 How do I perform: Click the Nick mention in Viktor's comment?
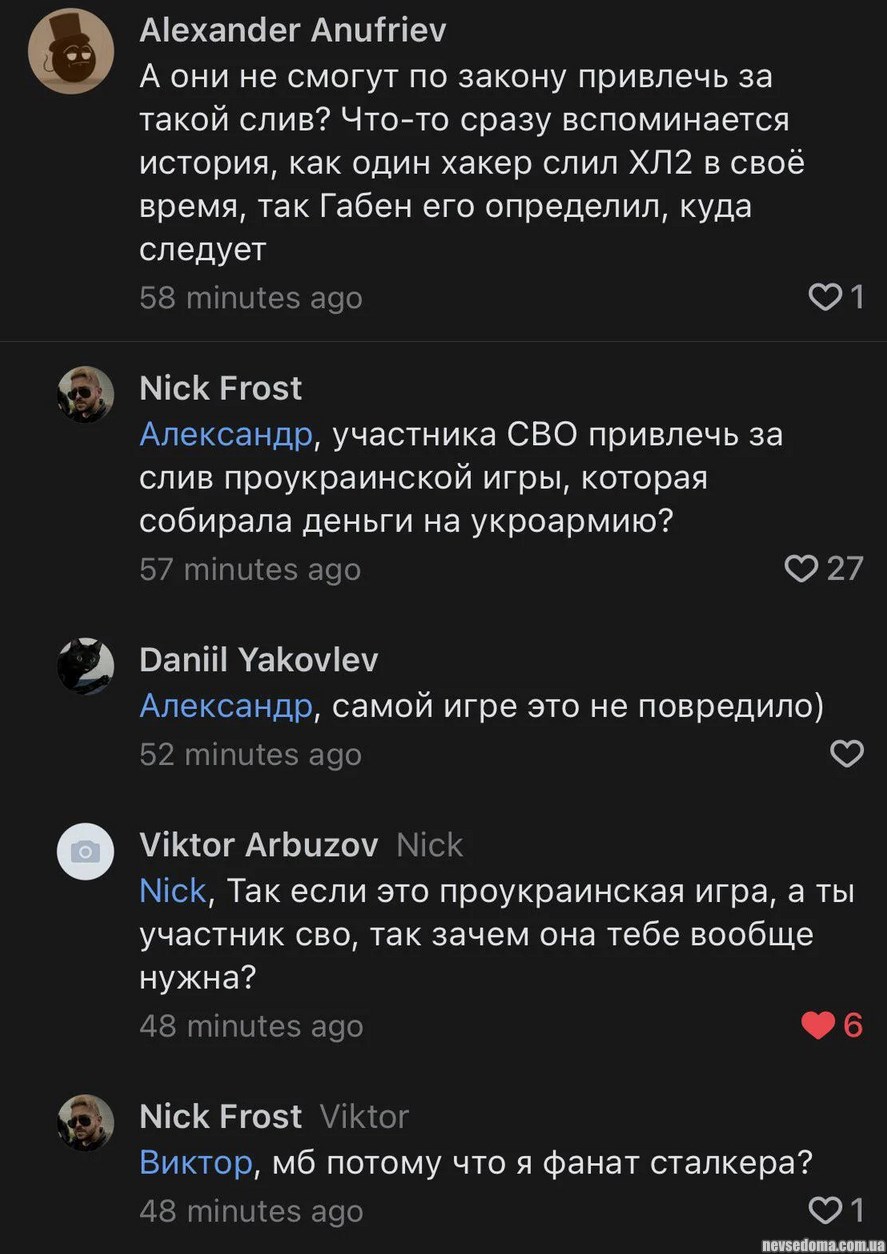(x=172, y=890)
